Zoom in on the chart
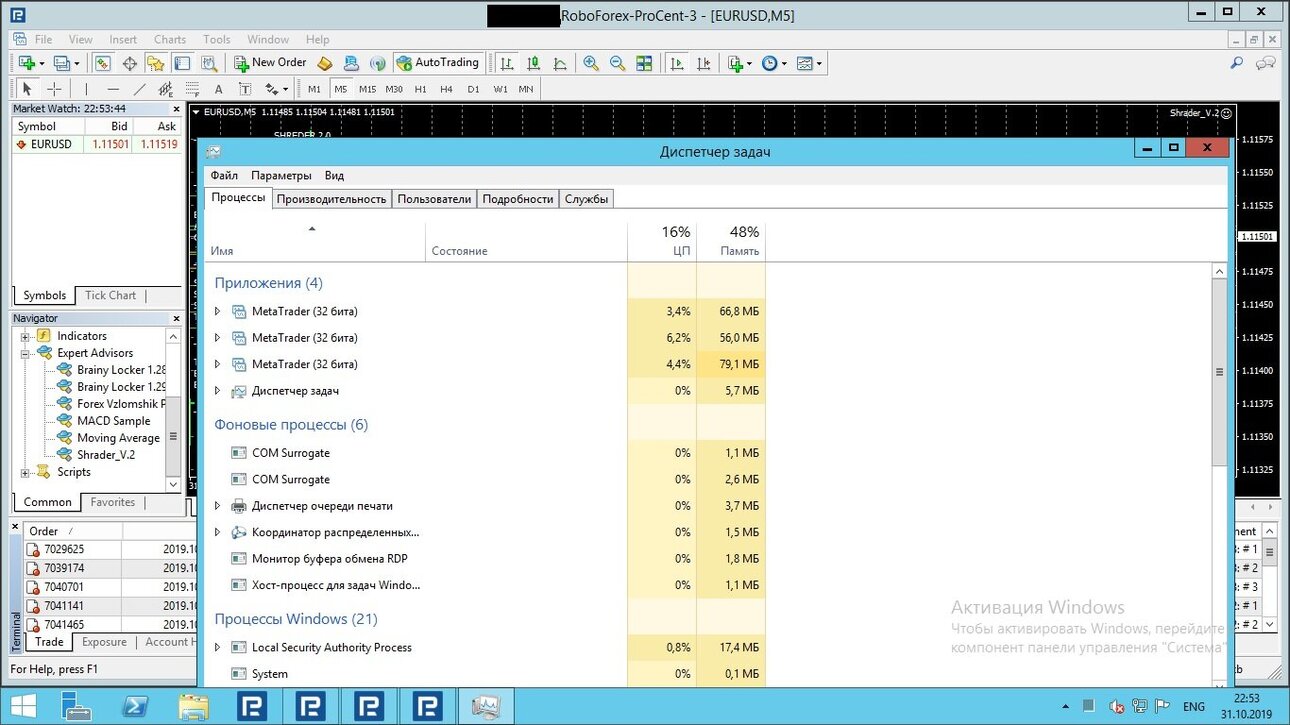The height and width of the screenshot is (725, 1290). coord(591,63)
